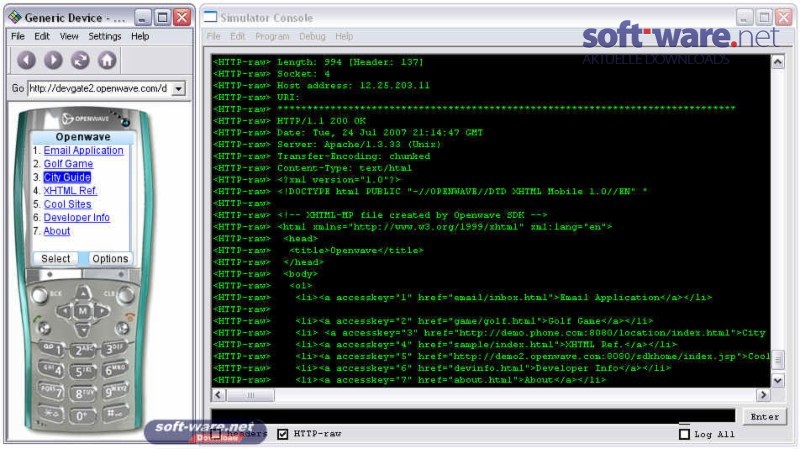Click the phone's number 1 key
Screen dimensions: 800x449
click(x=52, y=349)
